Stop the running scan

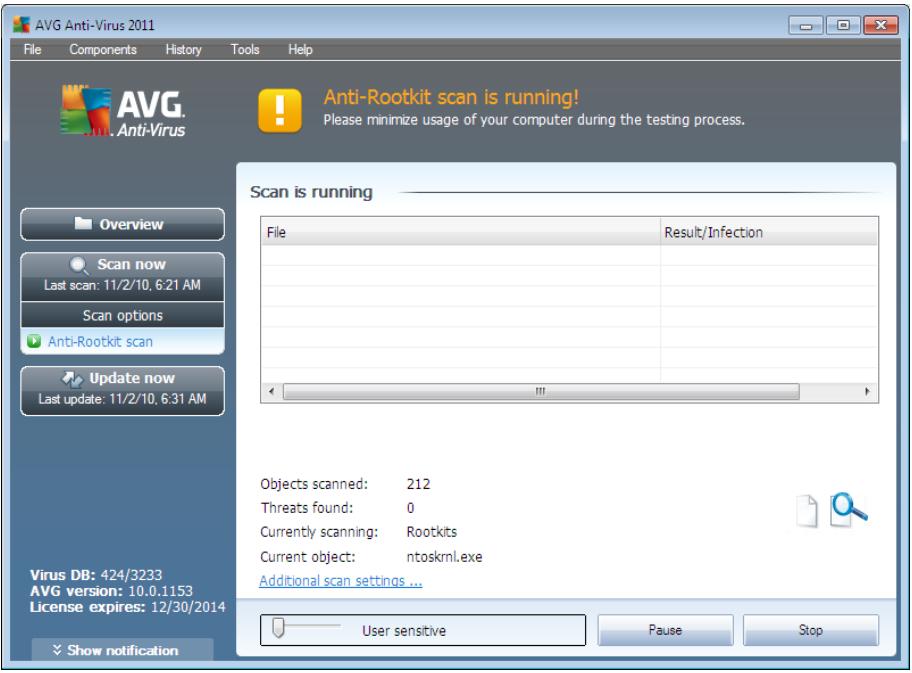pyautogui.click(x=810, y=630)
